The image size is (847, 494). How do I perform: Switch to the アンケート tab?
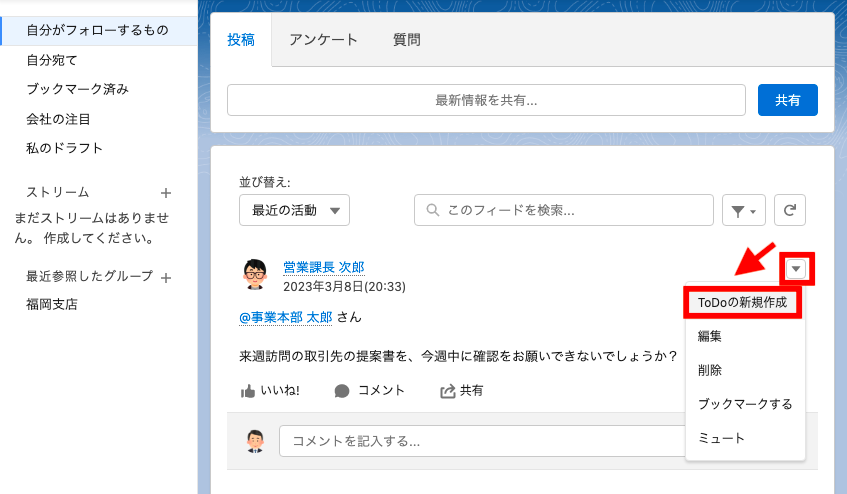pyautogui.click(x=323, y=40)
